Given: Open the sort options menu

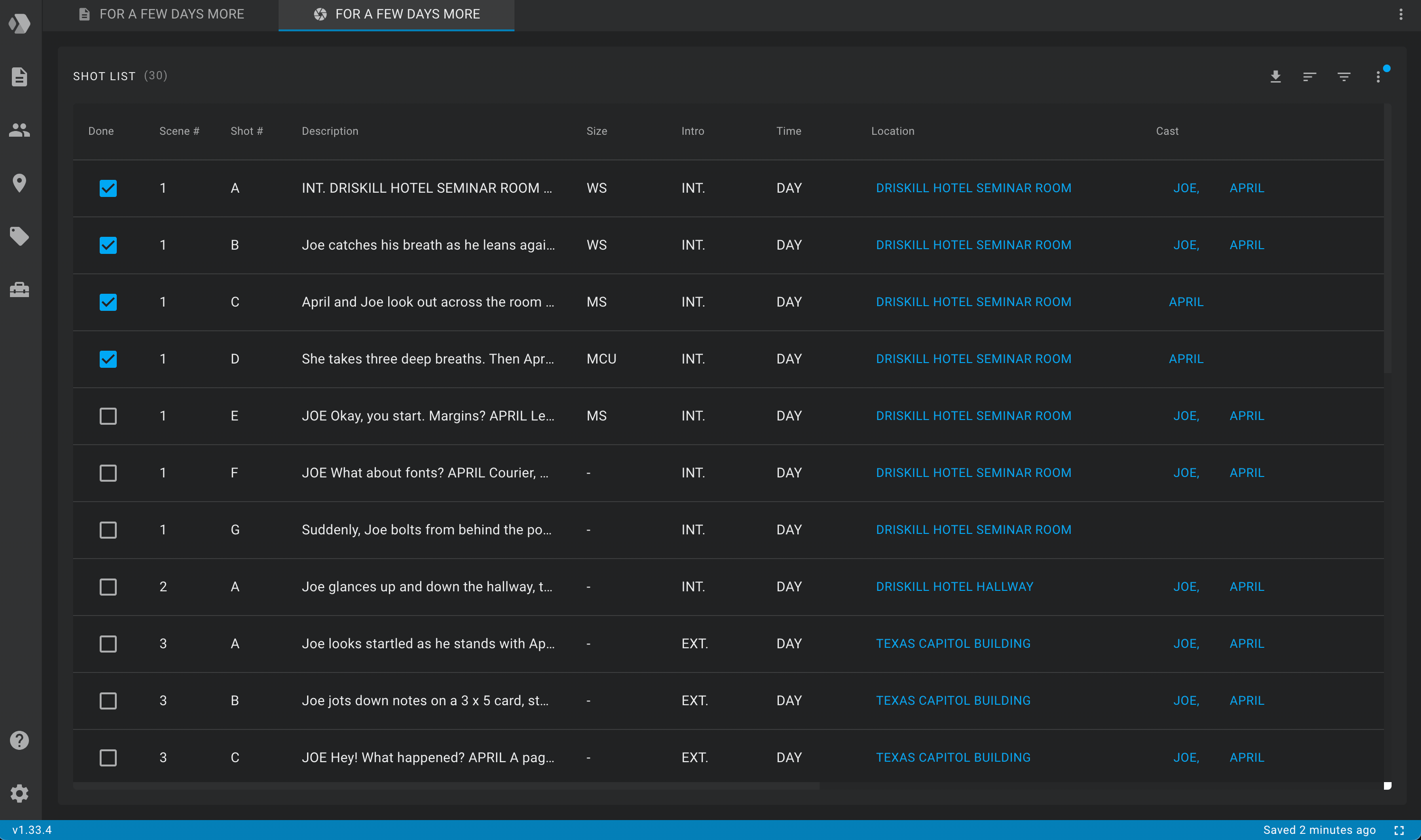Looking at the screenshot, I should (1309, 76).
